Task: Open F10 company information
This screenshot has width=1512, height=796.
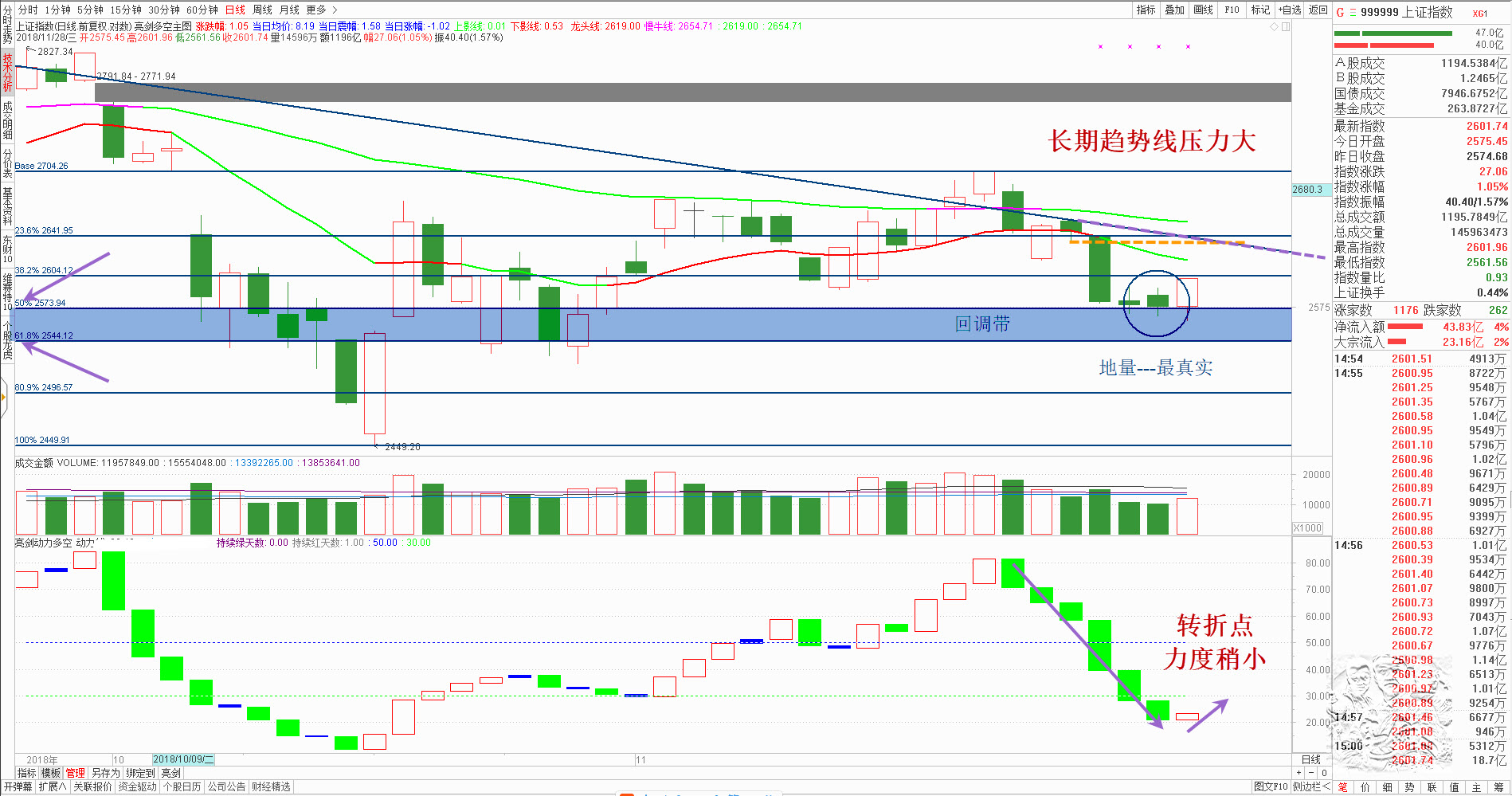Action: (1232, 10)
